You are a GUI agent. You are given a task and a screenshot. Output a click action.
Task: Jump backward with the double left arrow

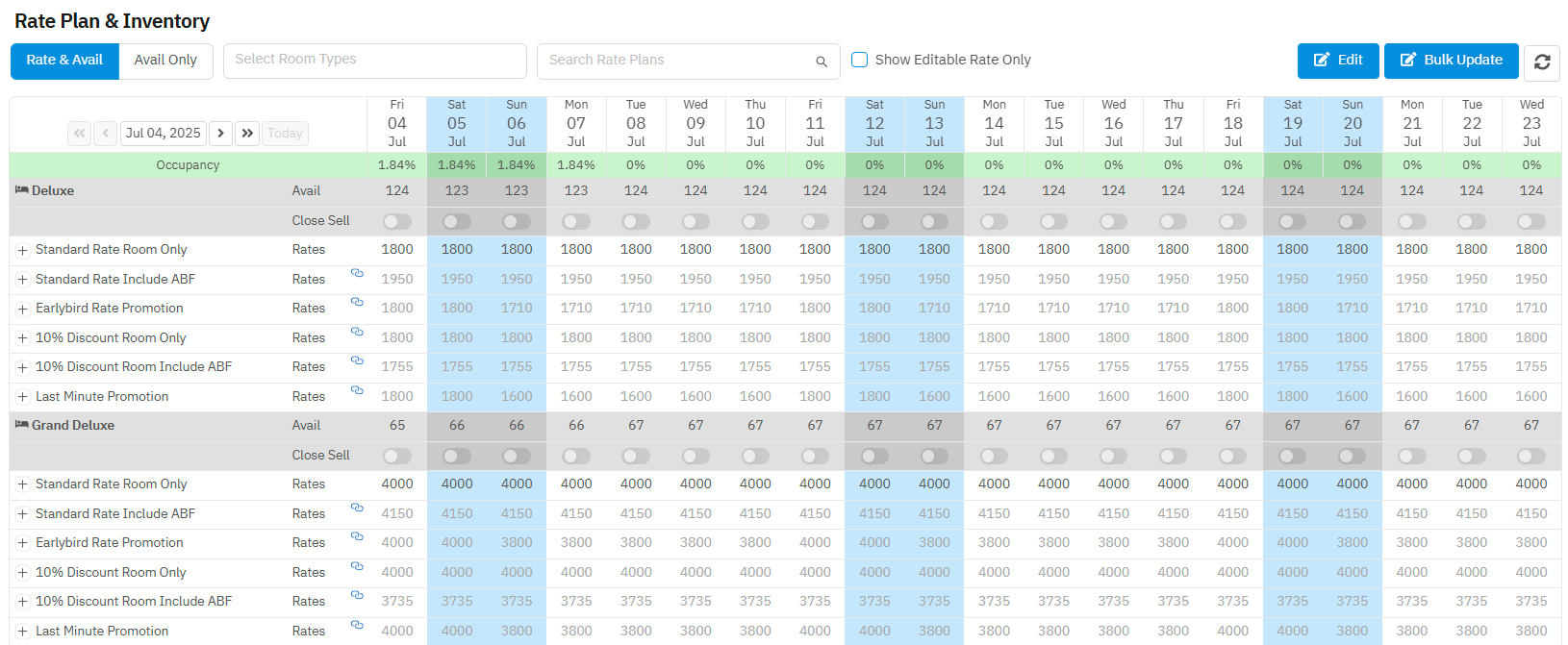(80, 134)
